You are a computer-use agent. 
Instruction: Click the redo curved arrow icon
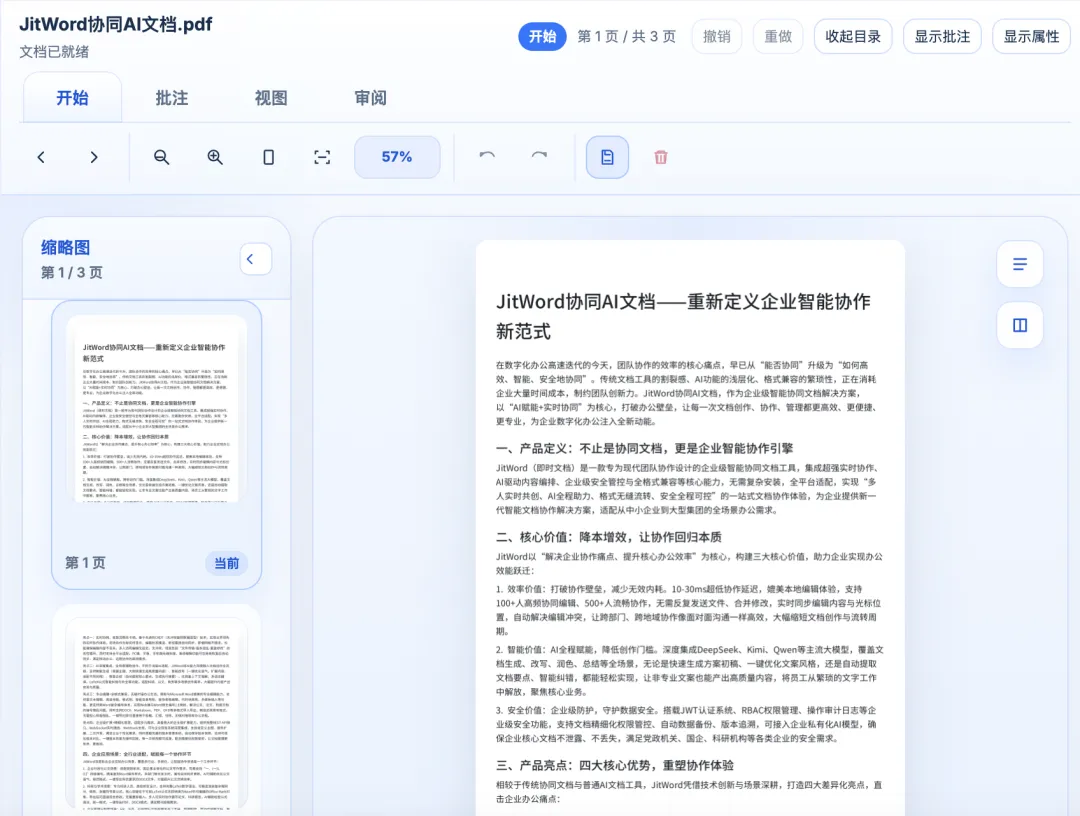click(x=539, y=157)
